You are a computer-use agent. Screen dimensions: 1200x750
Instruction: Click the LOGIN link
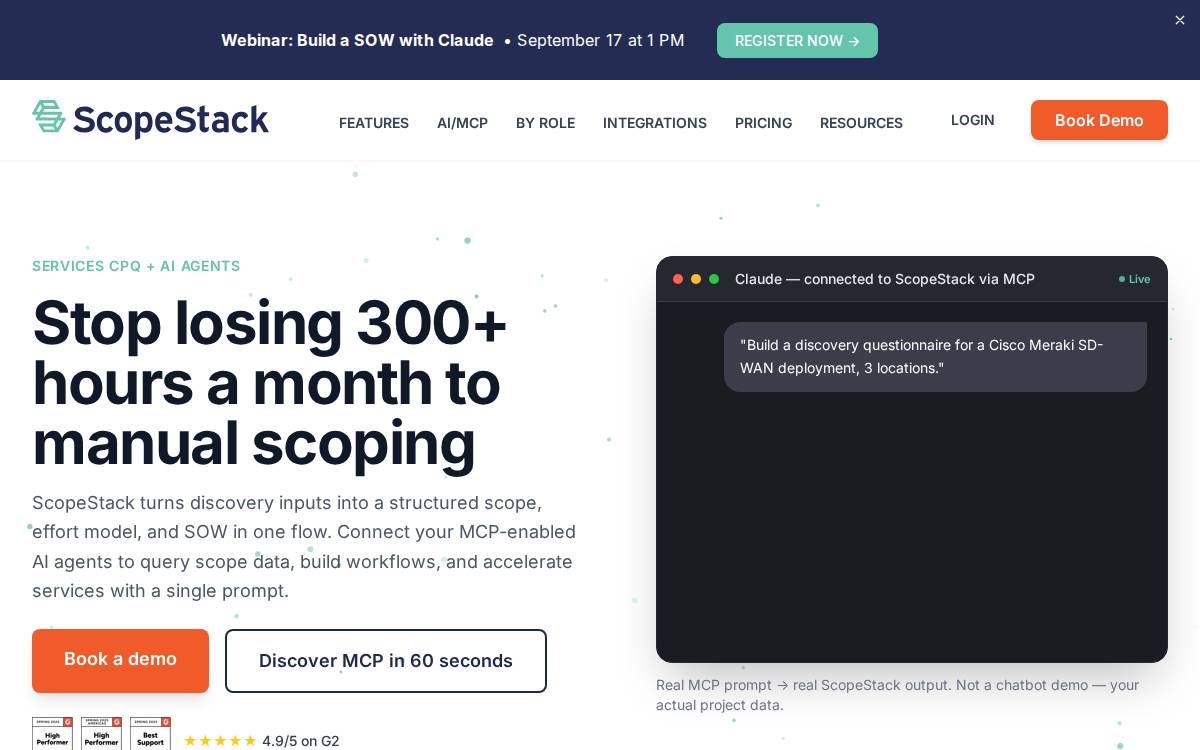click(972, 120)
